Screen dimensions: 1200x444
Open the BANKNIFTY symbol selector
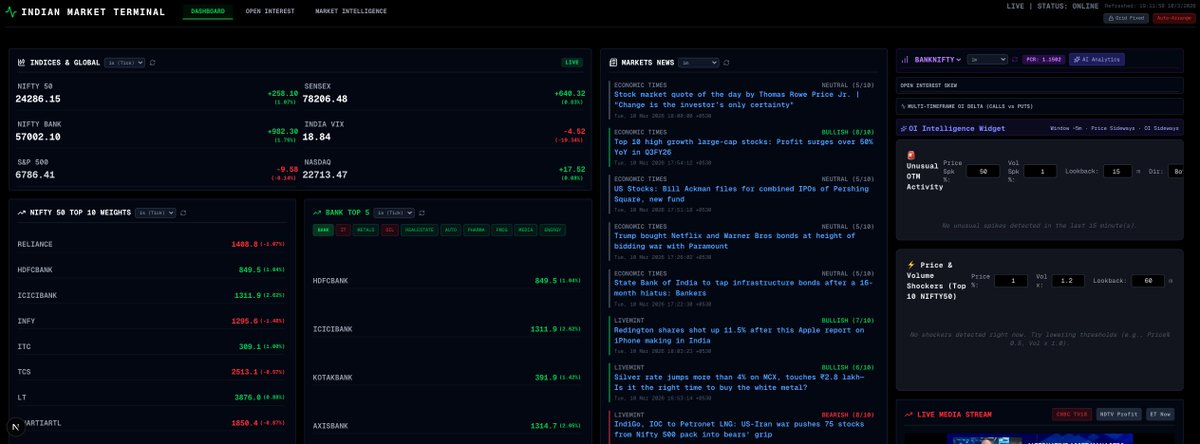point(937,59)
